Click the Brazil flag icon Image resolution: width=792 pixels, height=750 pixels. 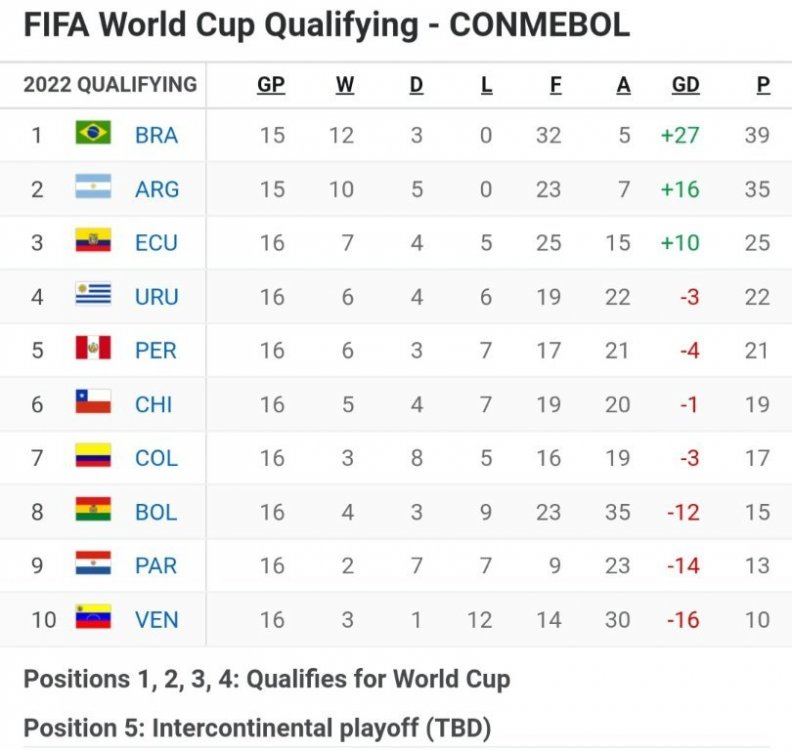93,133
